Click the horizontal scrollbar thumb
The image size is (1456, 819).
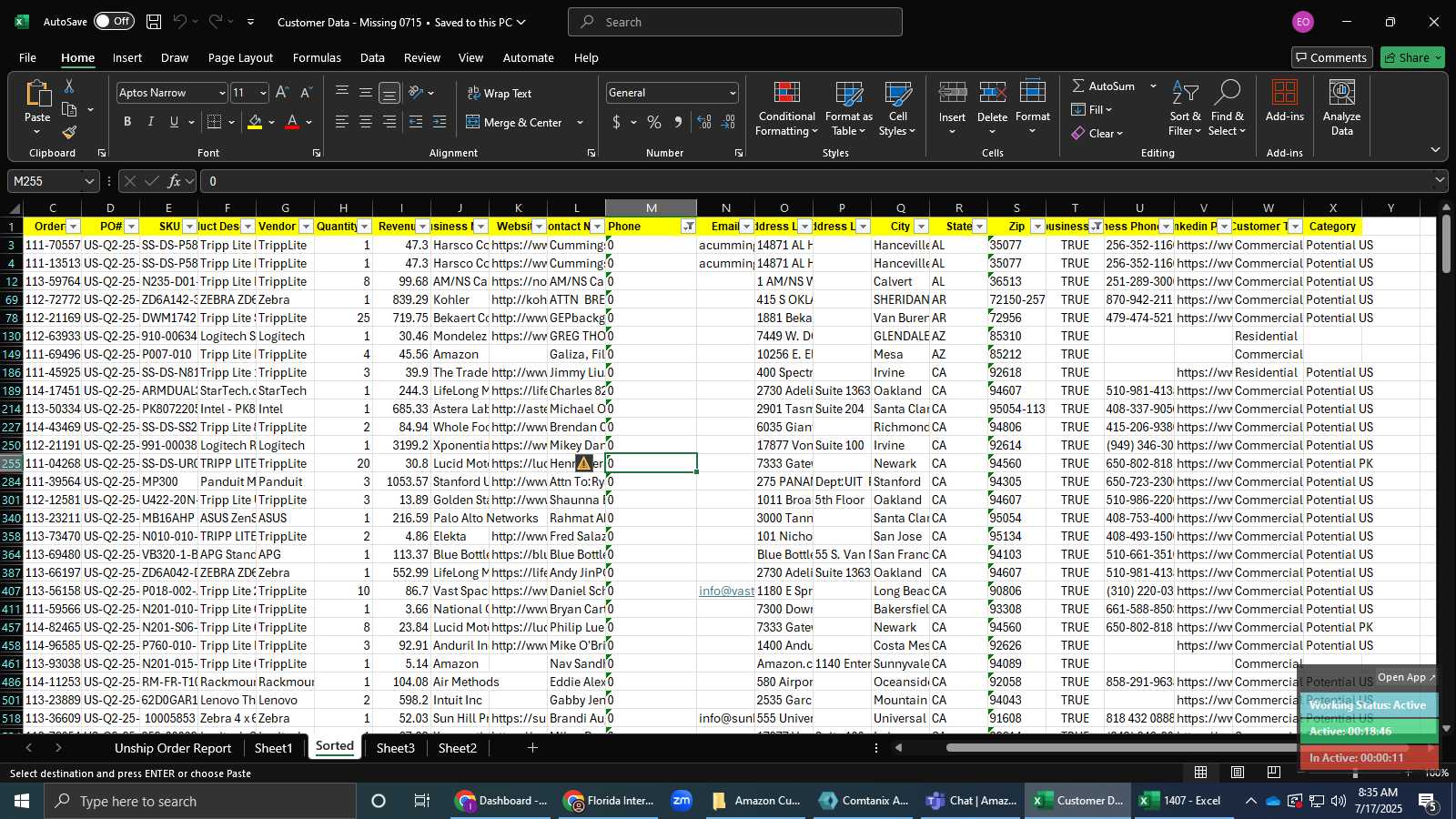pyautogui.click(x=1178, y=748)
